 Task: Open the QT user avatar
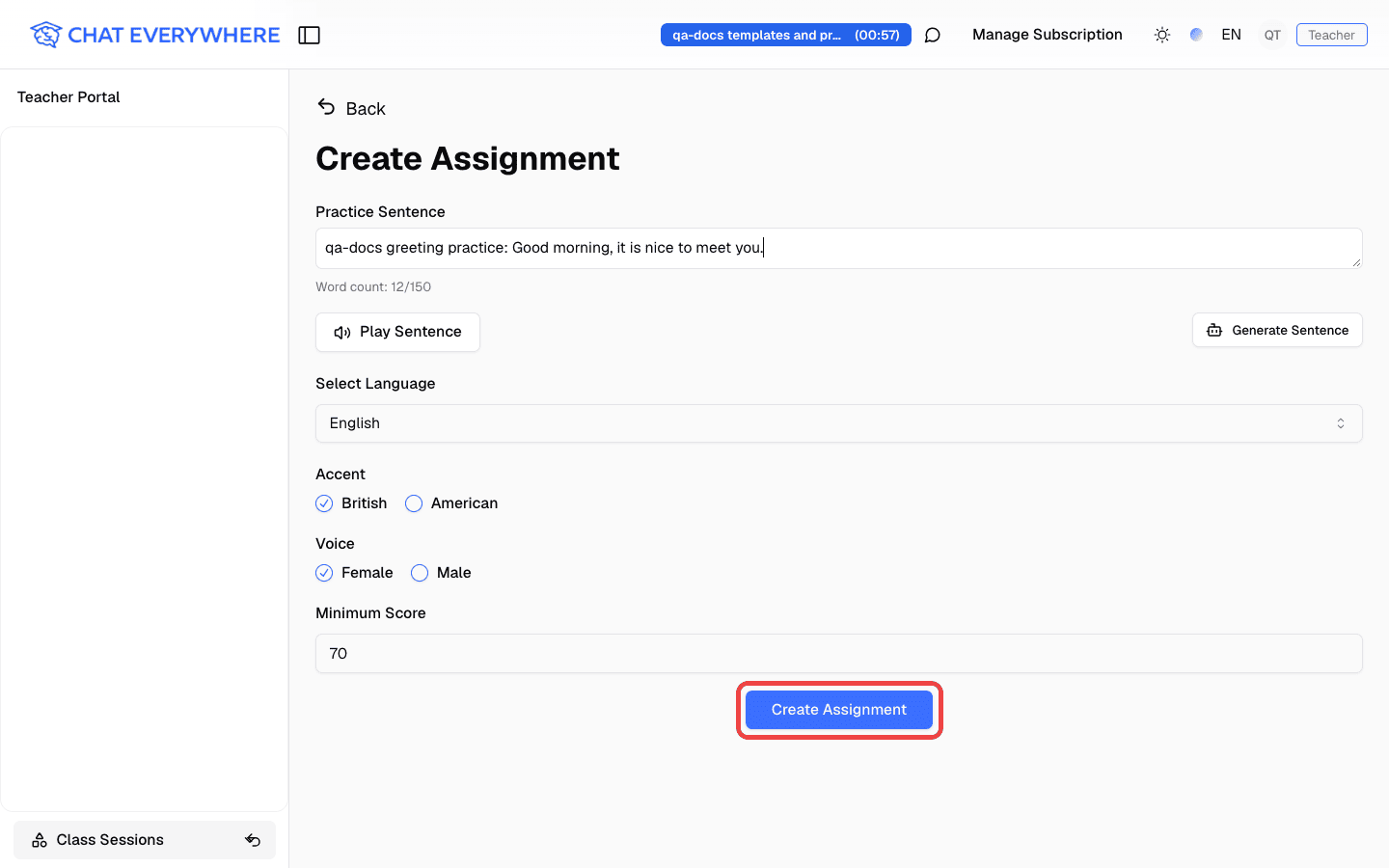1272,35
